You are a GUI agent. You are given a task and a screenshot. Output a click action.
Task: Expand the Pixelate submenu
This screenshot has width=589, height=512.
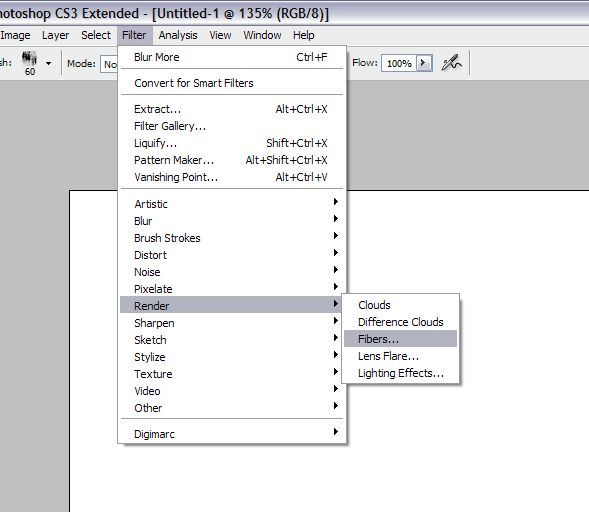pos(231,289)
